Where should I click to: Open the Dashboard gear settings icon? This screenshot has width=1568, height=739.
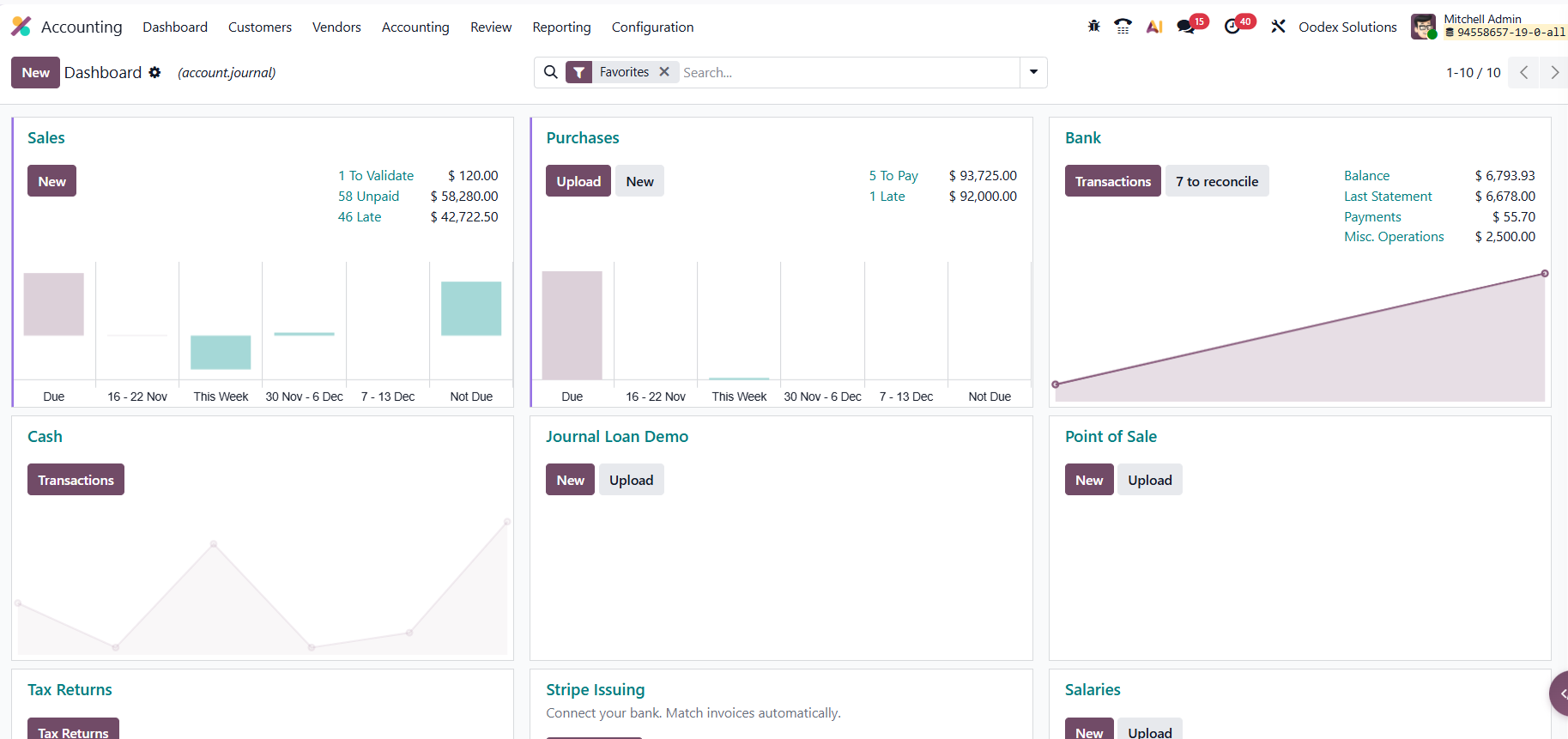click(154, 73)
